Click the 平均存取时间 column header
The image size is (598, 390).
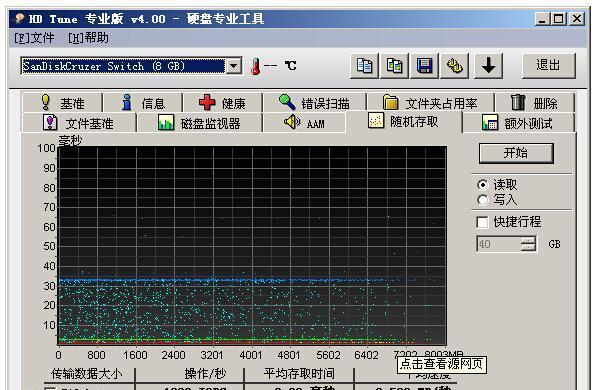click(x=299, y=374)
